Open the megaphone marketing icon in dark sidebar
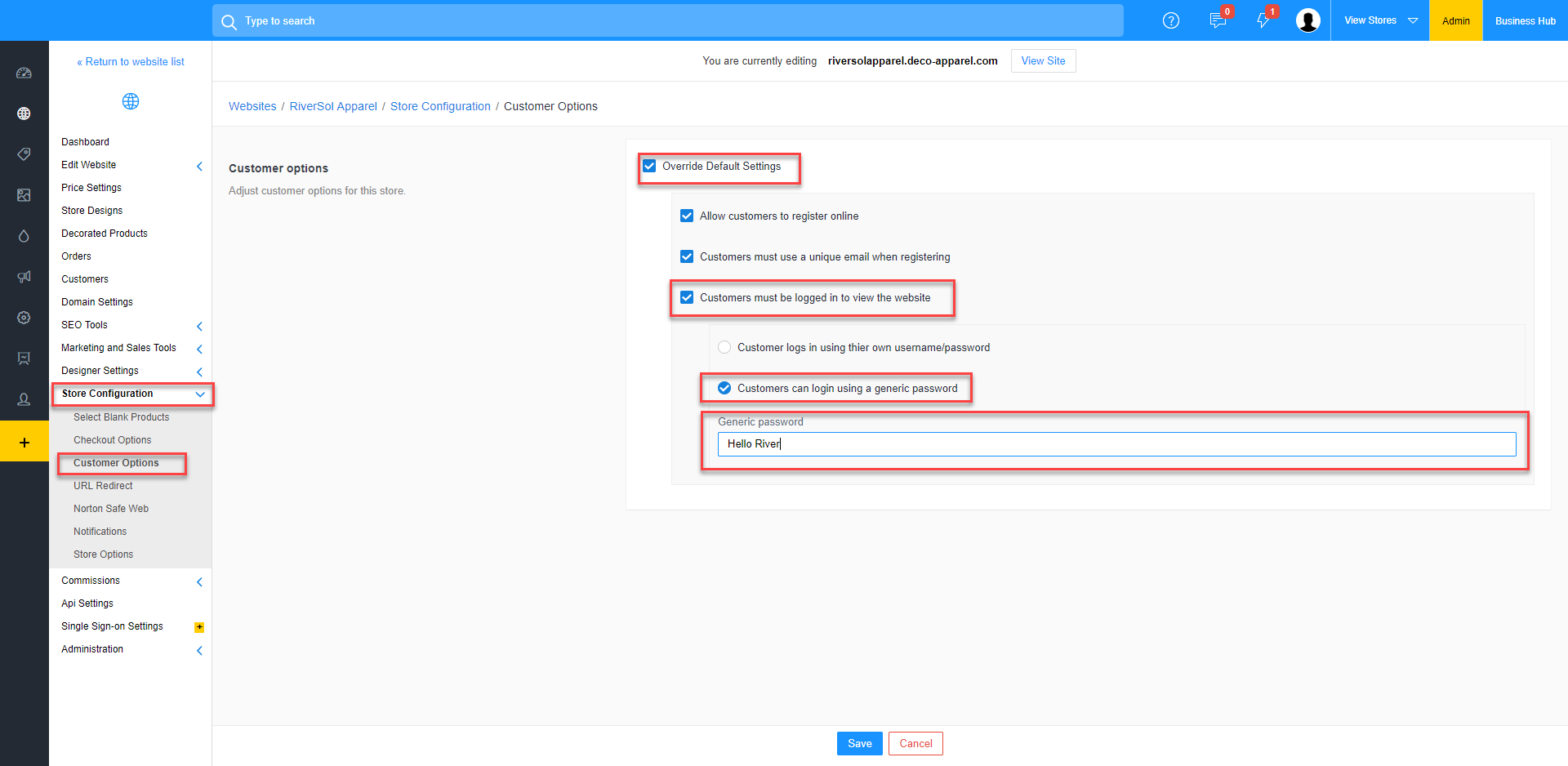The width and height of the screenshot is (1568, 766). 24,277
